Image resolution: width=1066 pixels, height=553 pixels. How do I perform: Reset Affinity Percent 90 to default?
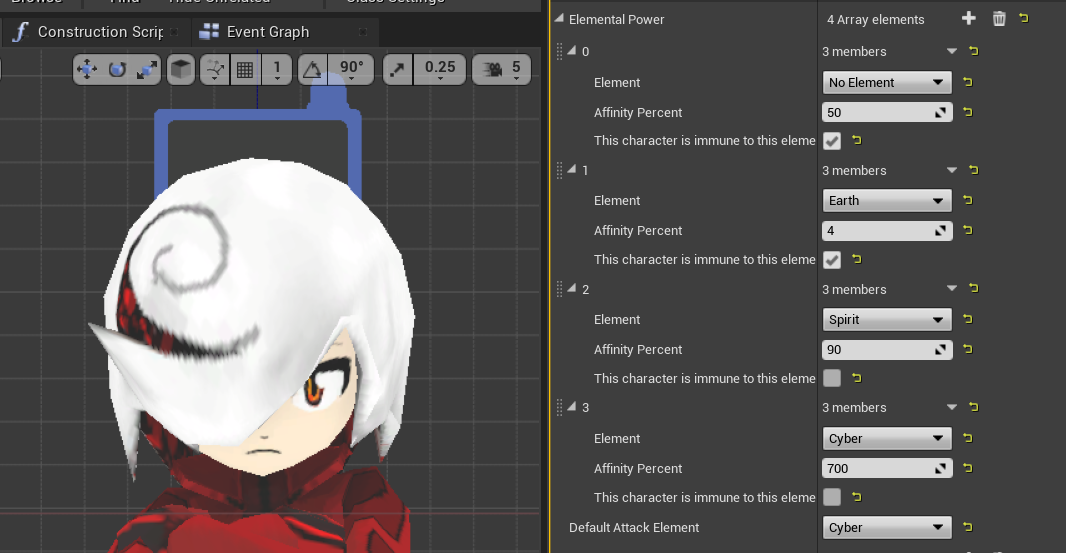968,349
